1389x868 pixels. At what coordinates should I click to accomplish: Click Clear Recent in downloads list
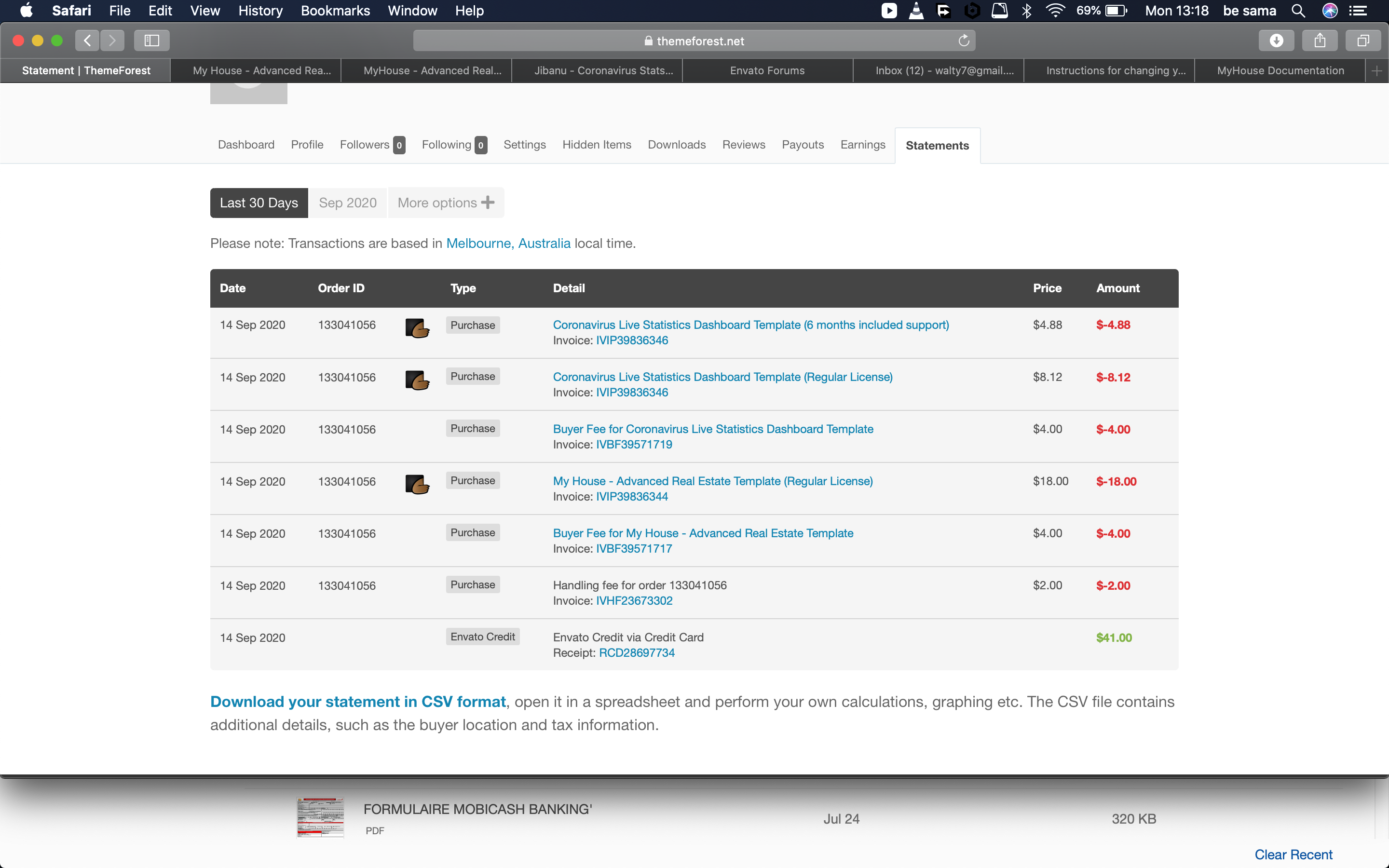(x=1293, y=854)
